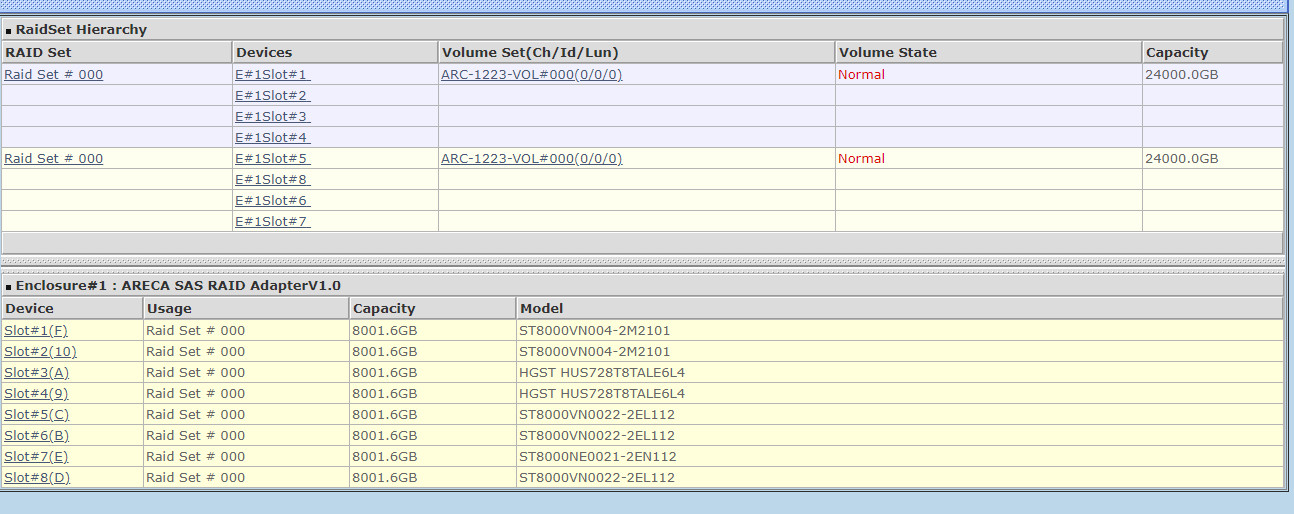The width and height of the screenshot is (1294, 514).
Task: Open the Slot#4(9) device link
Action: pyautogui.click(x=36, y=394)
